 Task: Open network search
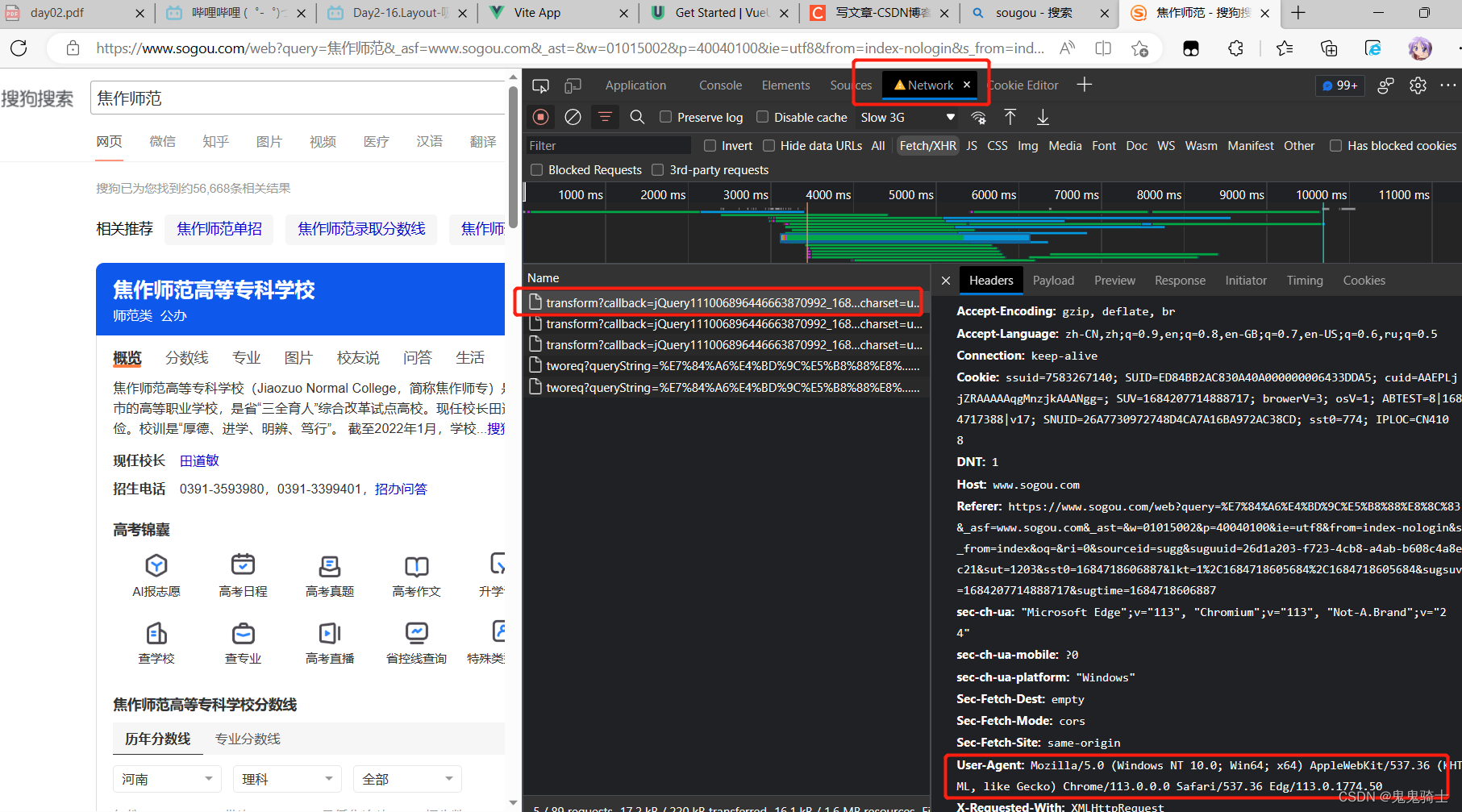[637, 117]
